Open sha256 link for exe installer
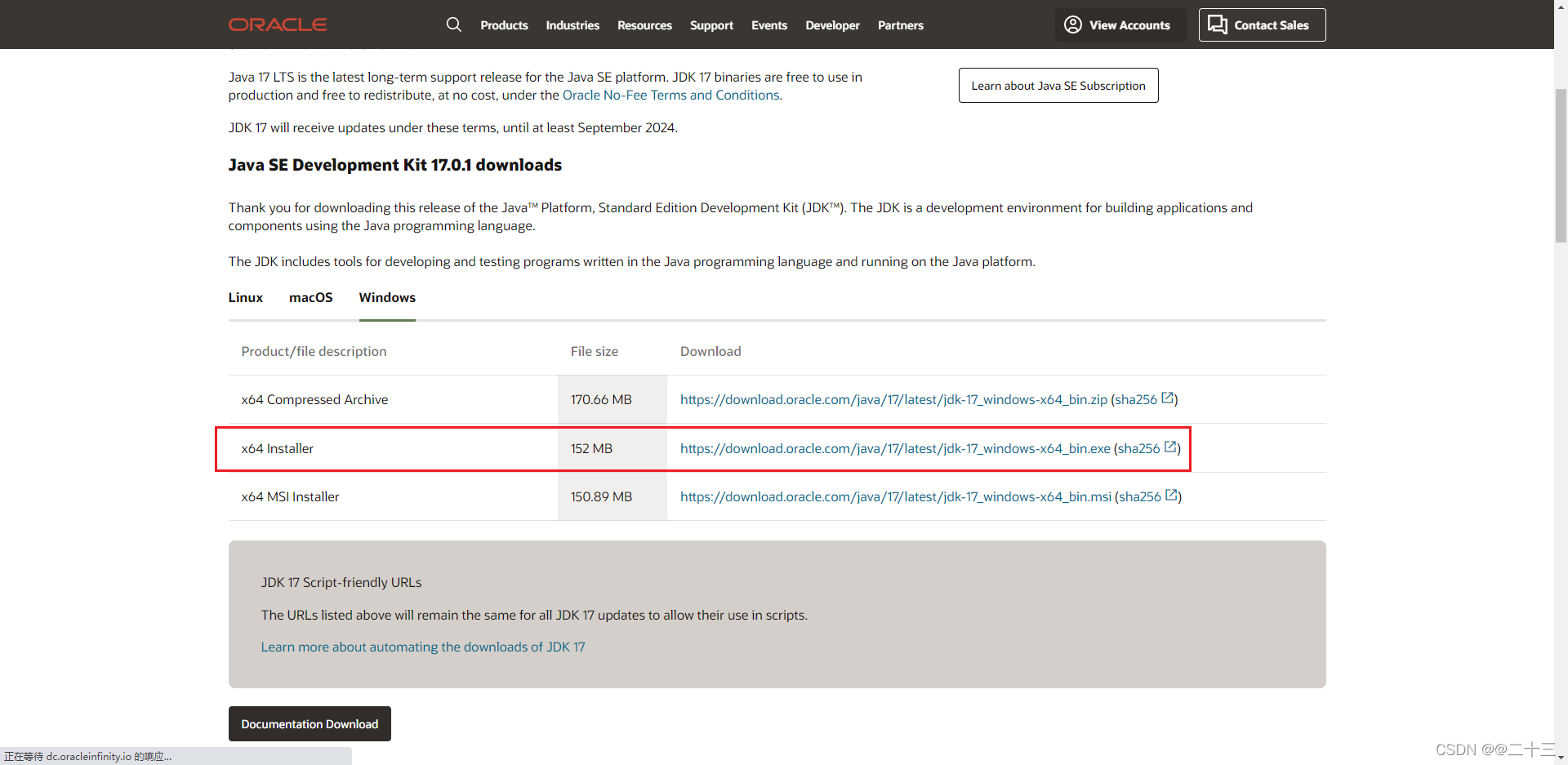Image resolution: width=1568 pixels, height=765 pixels. coord(1138,449)
